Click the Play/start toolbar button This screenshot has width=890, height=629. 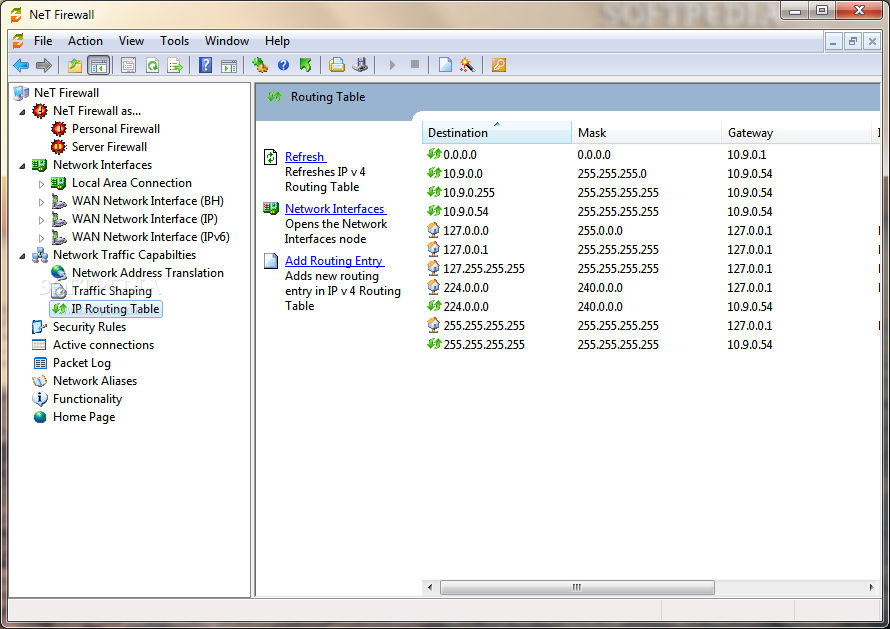pyautogui.click(x=392, y=65)
